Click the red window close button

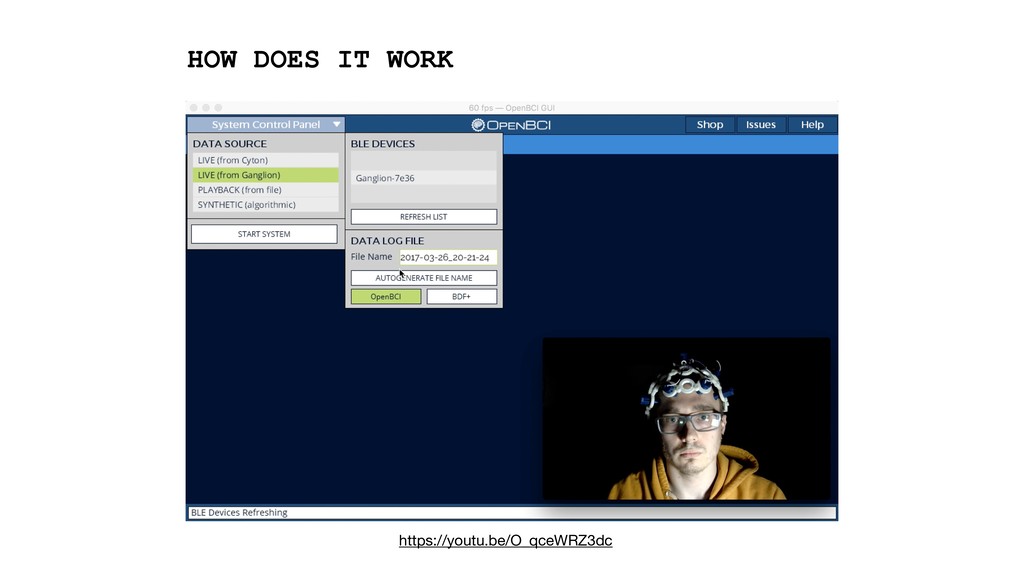click(193, 108)
